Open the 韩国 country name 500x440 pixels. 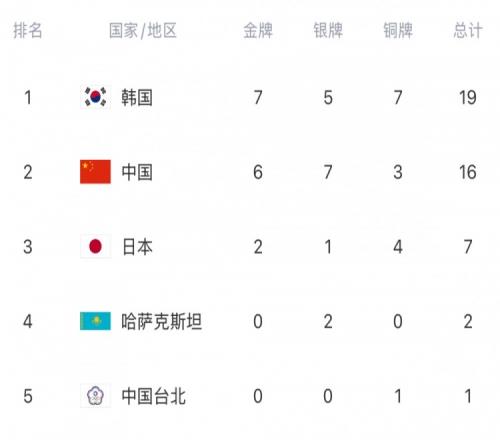(137, 98)
